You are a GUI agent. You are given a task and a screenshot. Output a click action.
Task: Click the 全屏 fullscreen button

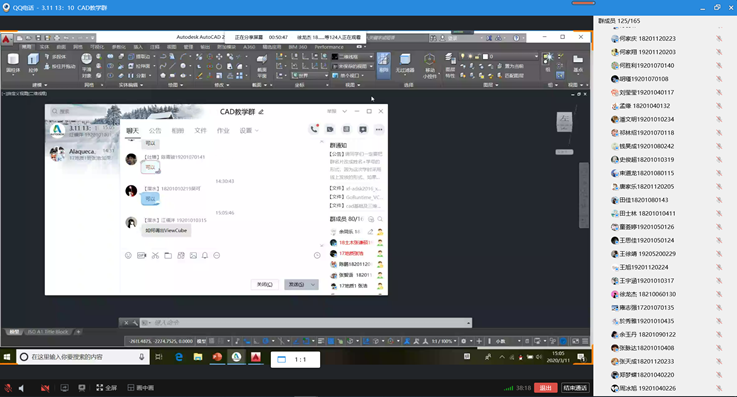107,388
